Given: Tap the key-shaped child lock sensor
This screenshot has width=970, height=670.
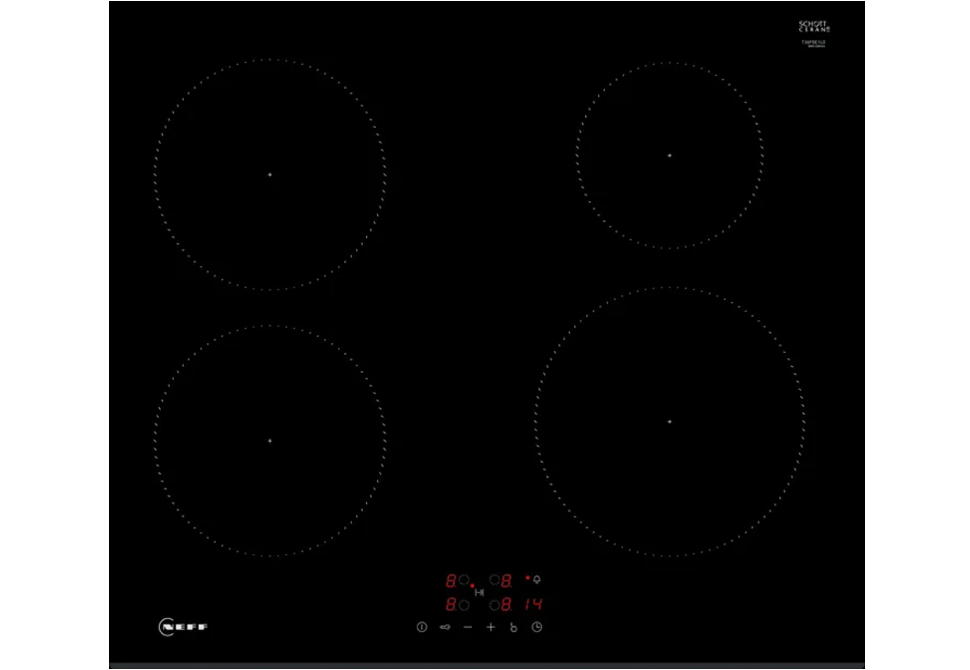Looking at the screenshot, I should 445,627.
